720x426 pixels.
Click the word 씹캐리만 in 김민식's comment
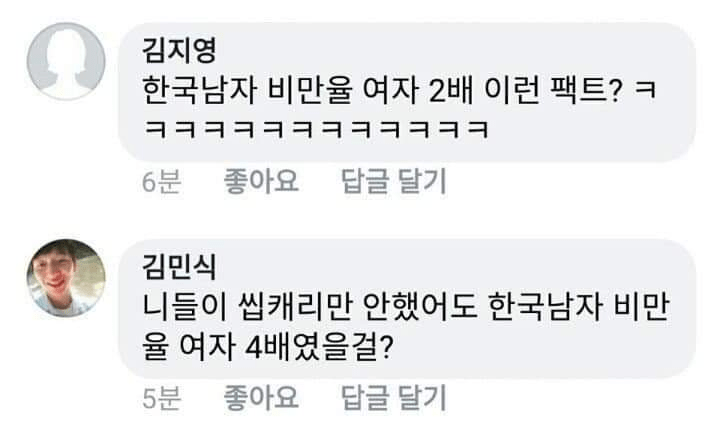coord(294,307)
